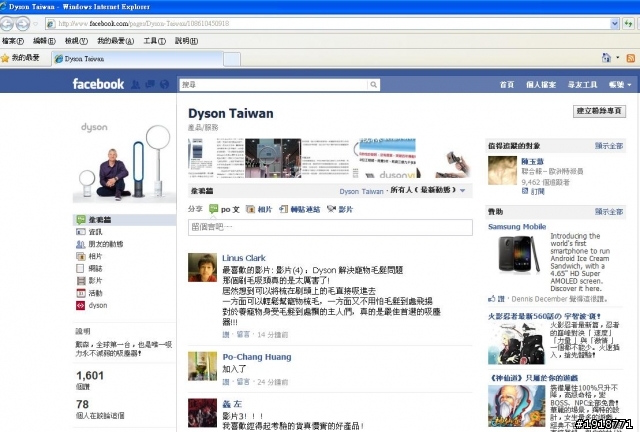This screenshot has width=640, height=432.
Task: Open the 工具(T) menu
Action: click(154, 41)
